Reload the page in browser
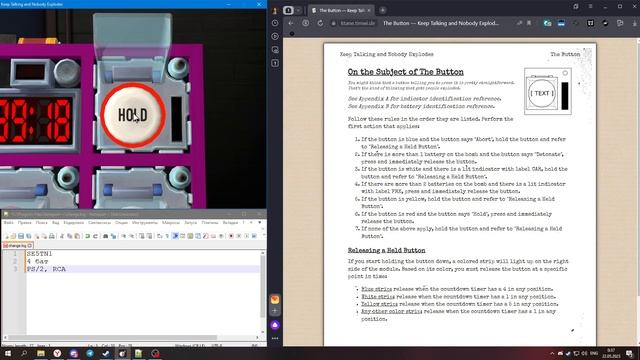This screenshot has width=640, height=360. coord(320,23)
